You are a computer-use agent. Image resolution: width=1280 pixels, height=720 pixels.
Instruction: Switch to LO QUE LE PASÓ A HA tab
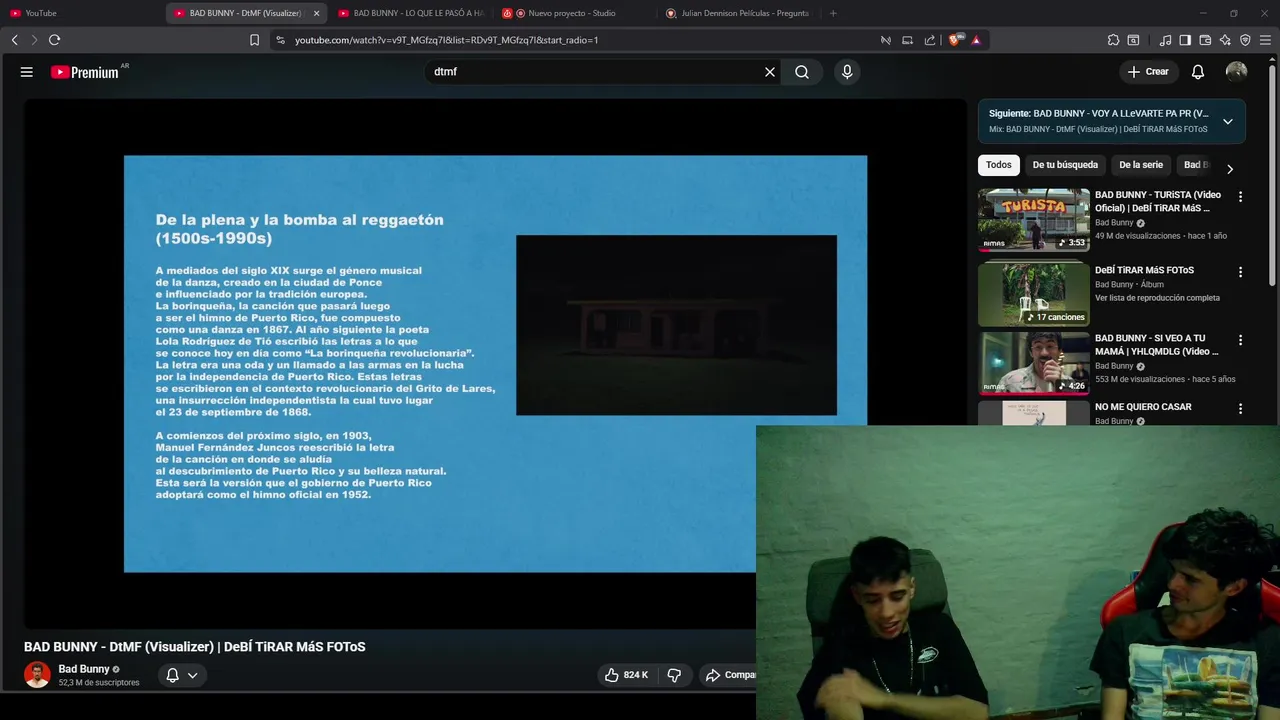410,13
